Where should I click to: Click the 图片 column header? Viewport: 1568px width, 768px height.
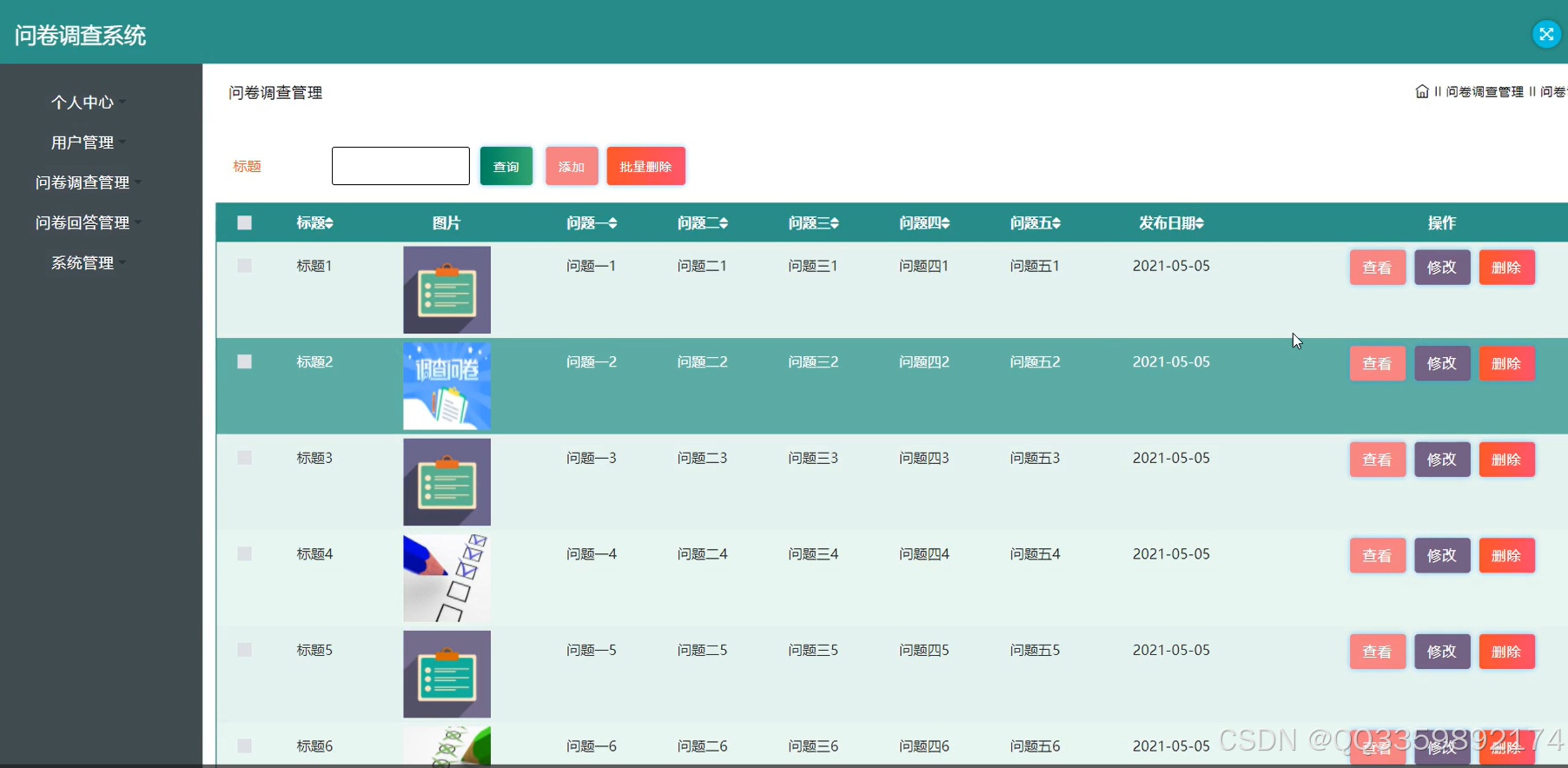coord(447,223)
